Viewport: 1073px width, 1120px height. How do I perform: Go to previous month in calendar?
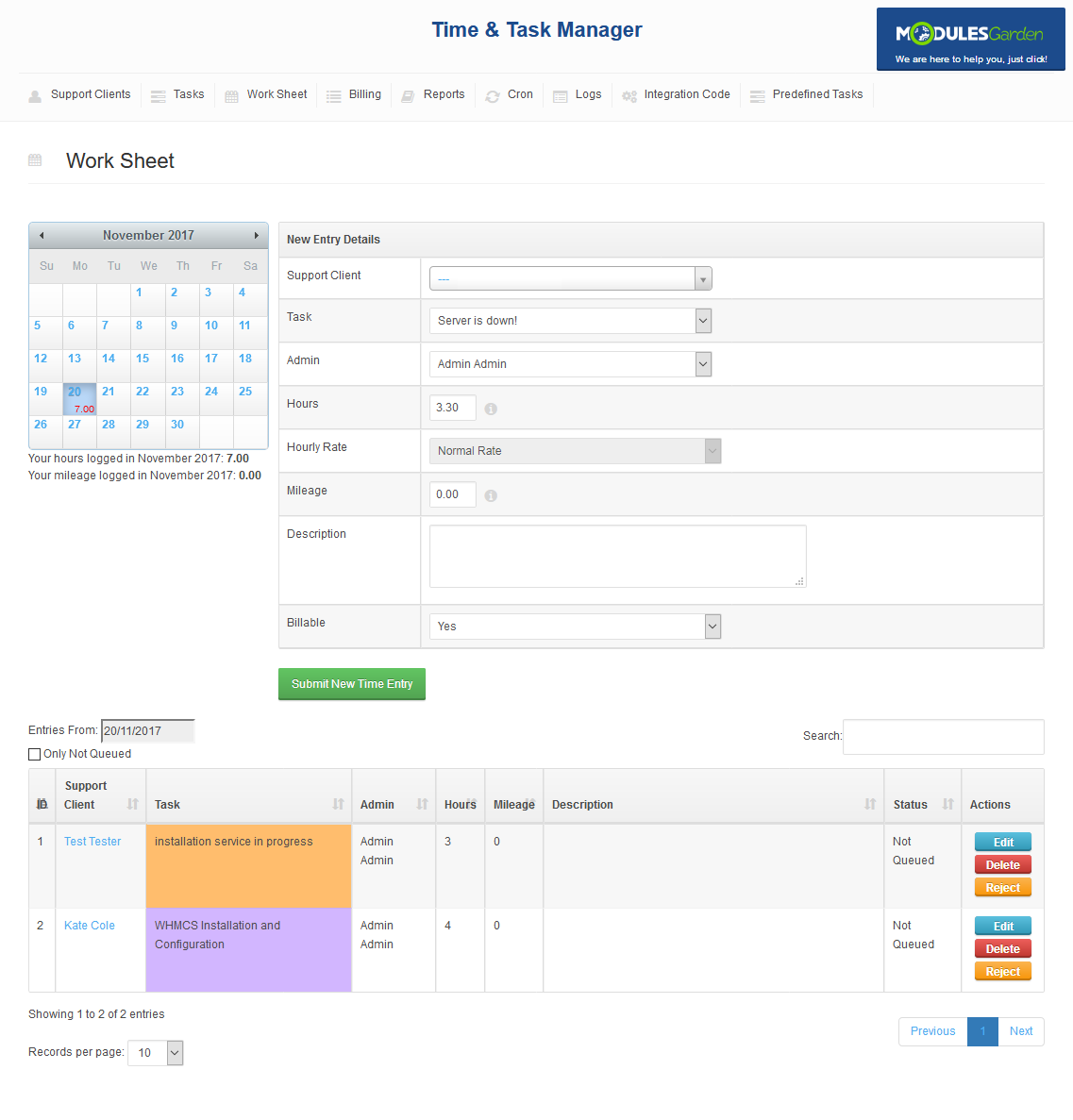click(x=42, y=235)
